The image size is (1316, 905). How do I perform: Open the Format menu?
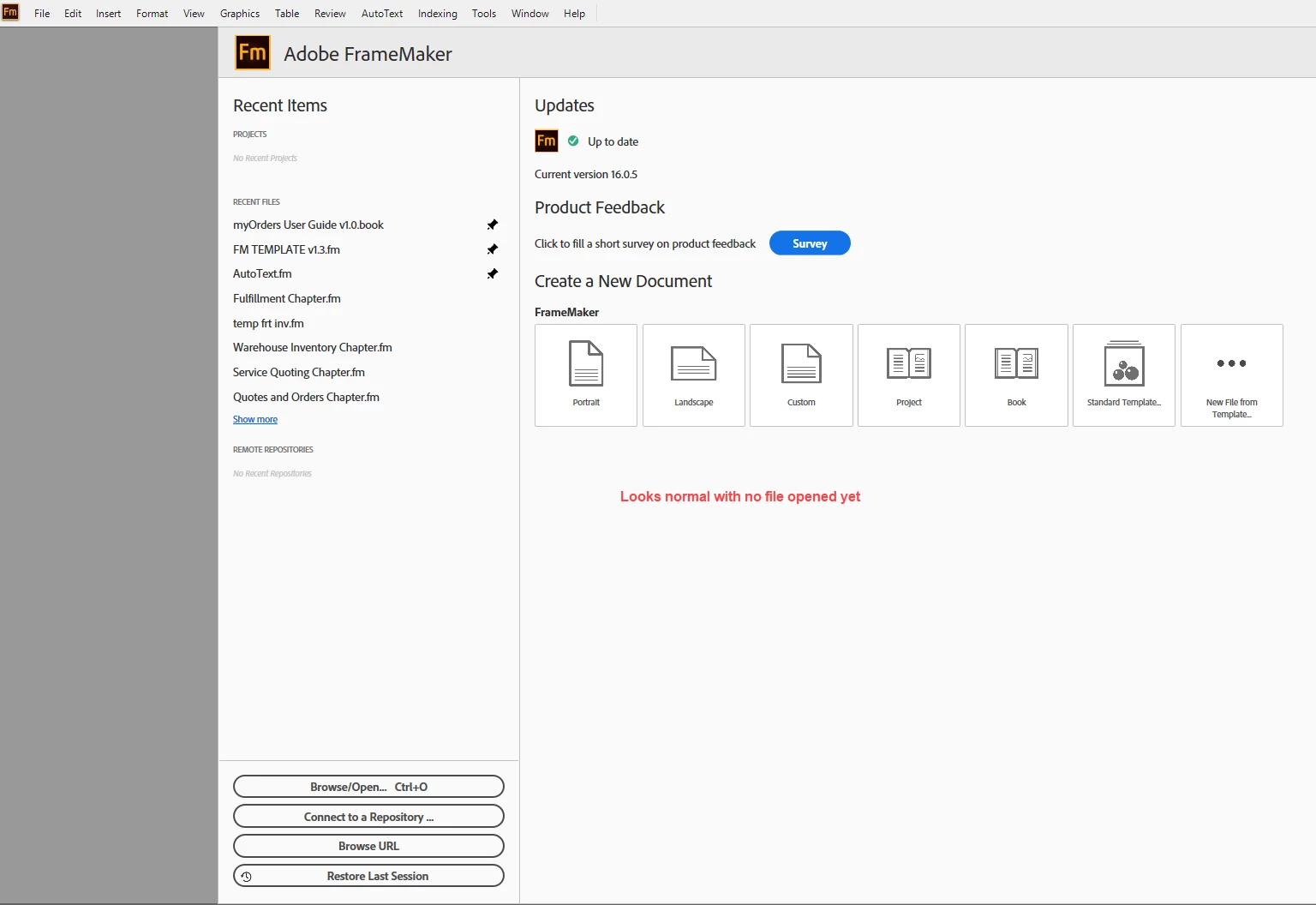(153, 14)
